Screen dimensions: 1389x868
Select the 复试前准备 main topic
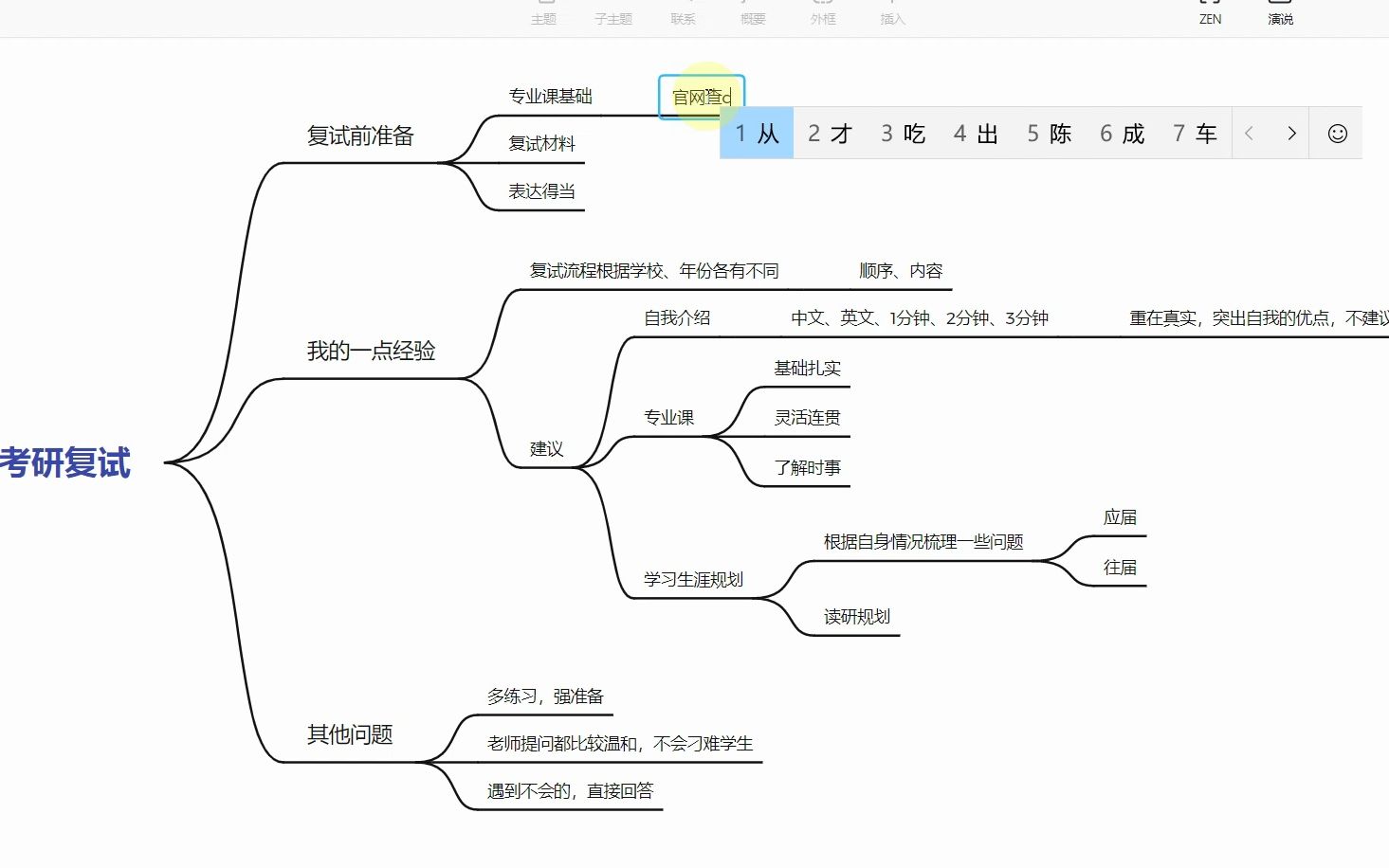click(x=360, y=136)
